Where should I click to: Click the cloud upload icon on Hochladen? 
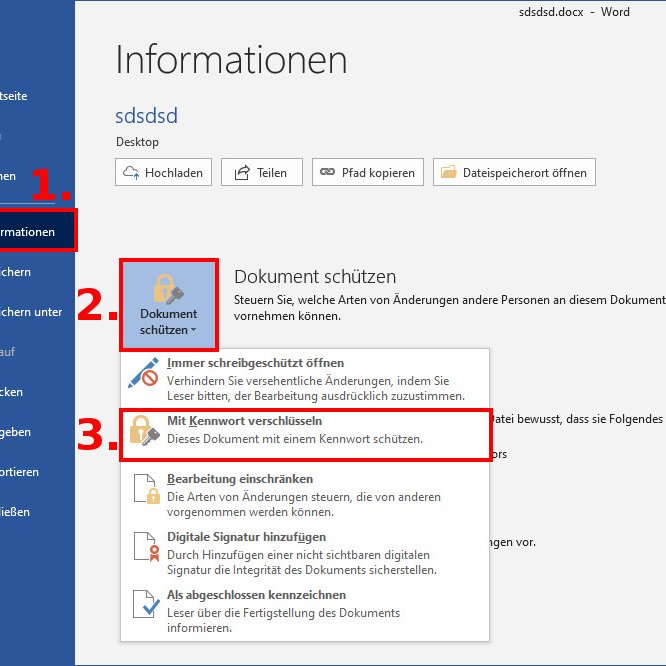click(x=131, y=173)
